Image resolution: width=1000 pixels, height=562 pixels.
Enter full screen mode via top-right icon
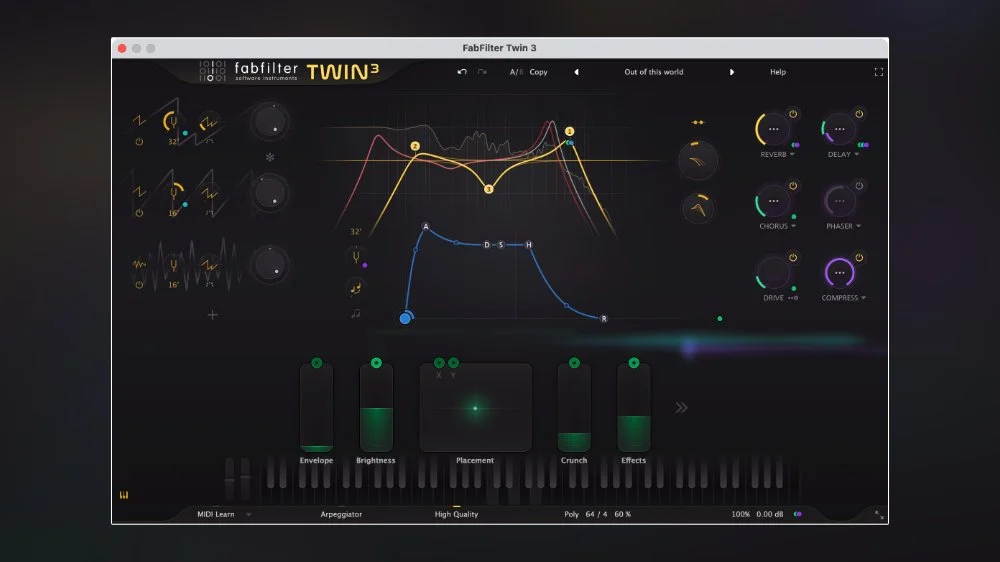pyautogui.click(x=878, y=72)
